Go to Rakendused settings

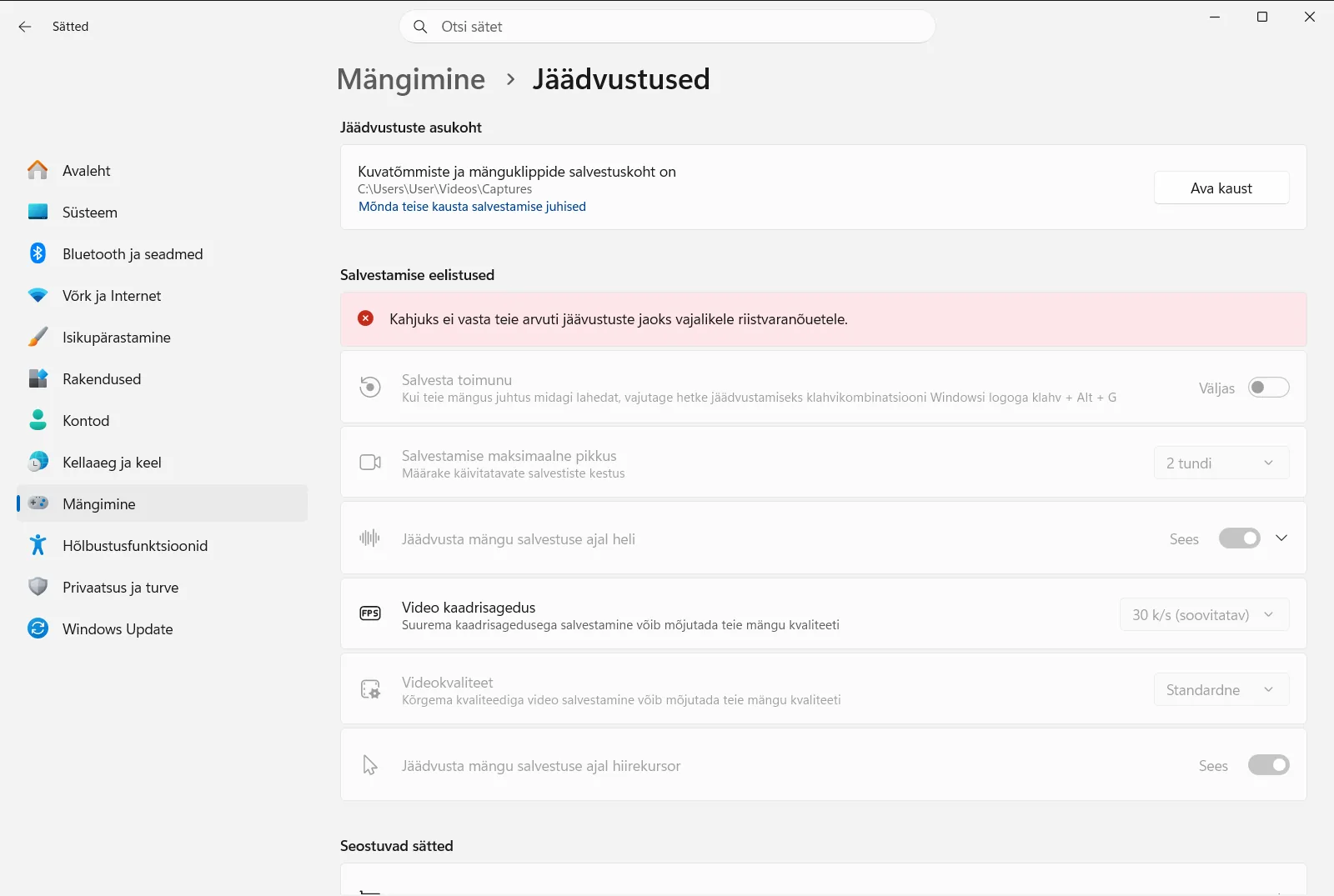click(x=163, y=378)
